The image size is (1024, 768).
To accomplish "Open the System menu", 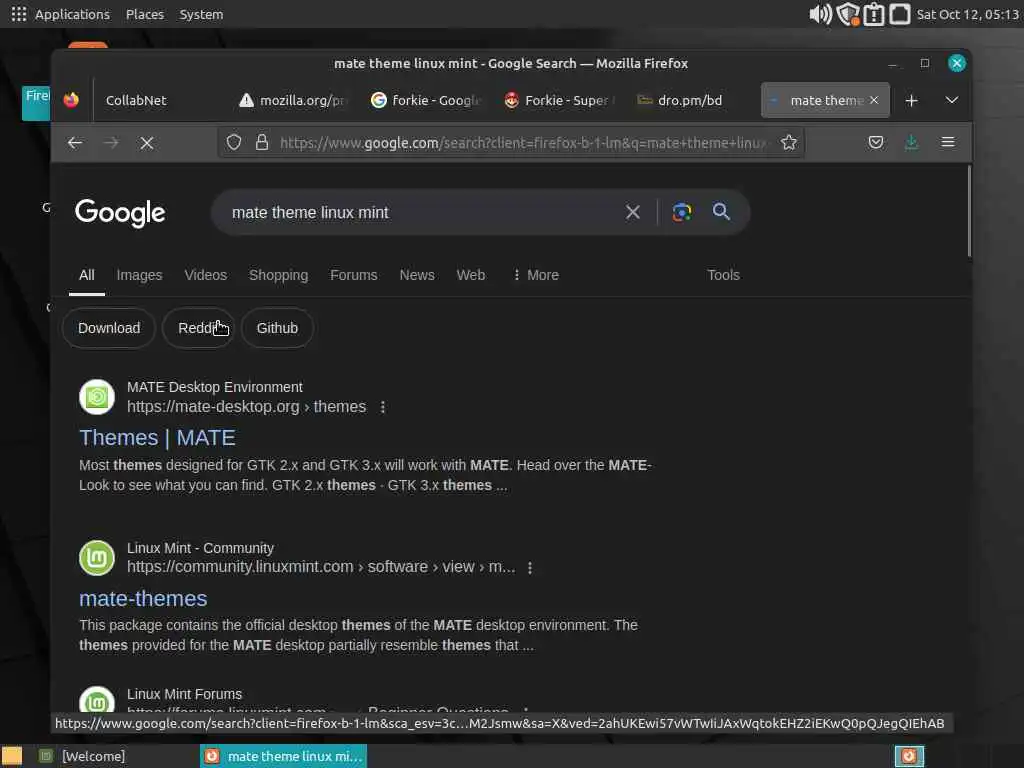I will click(x=201, y=14).
